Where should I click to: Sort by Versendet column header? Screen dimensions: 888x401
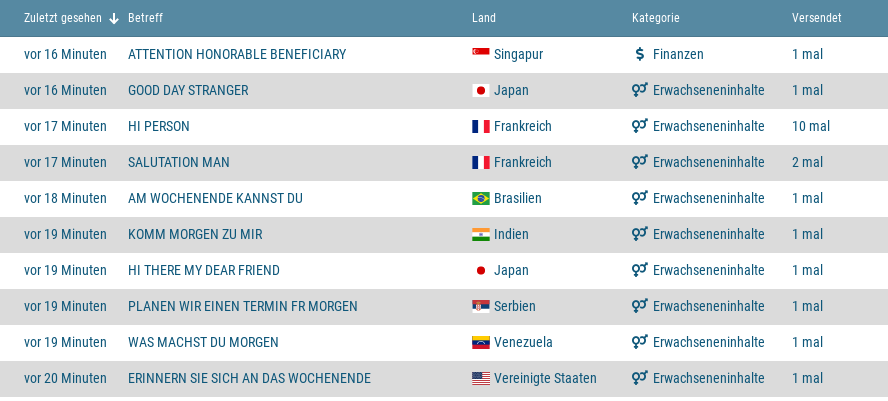tap(816, 18)
